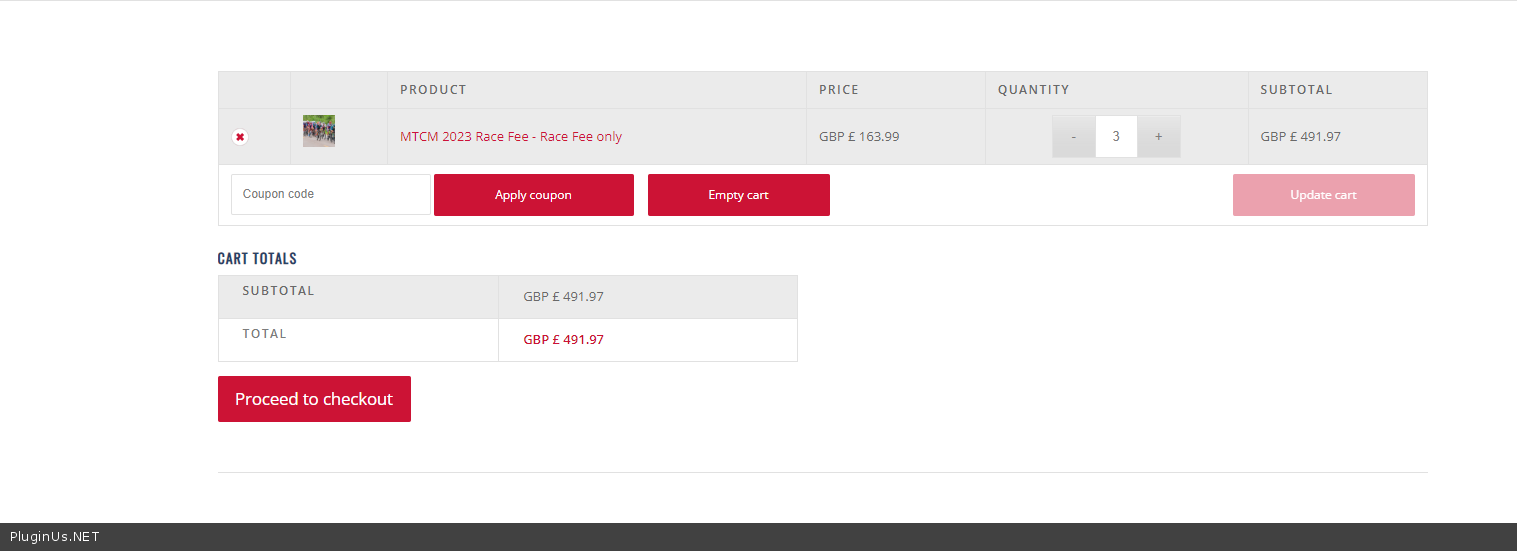Open the PluginUs.NET footer link
The image size is (1517, 551).
tap(55, 537)
